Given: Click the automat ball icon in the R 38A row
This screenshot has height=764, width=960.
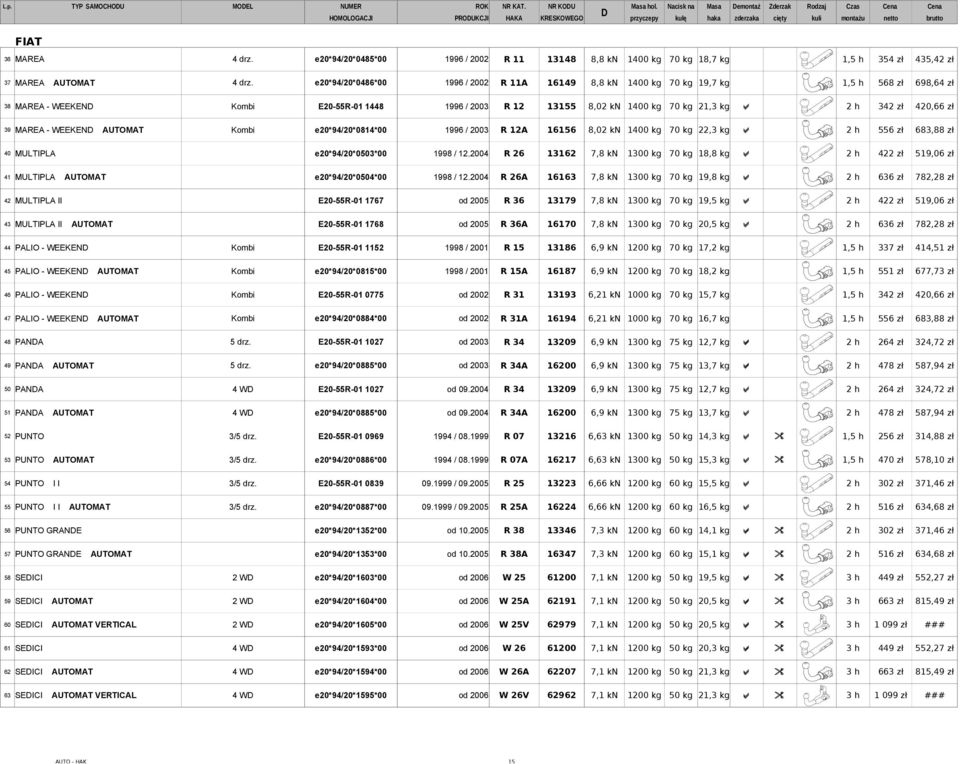Looking at the screenshot, I should coord(816,554).
